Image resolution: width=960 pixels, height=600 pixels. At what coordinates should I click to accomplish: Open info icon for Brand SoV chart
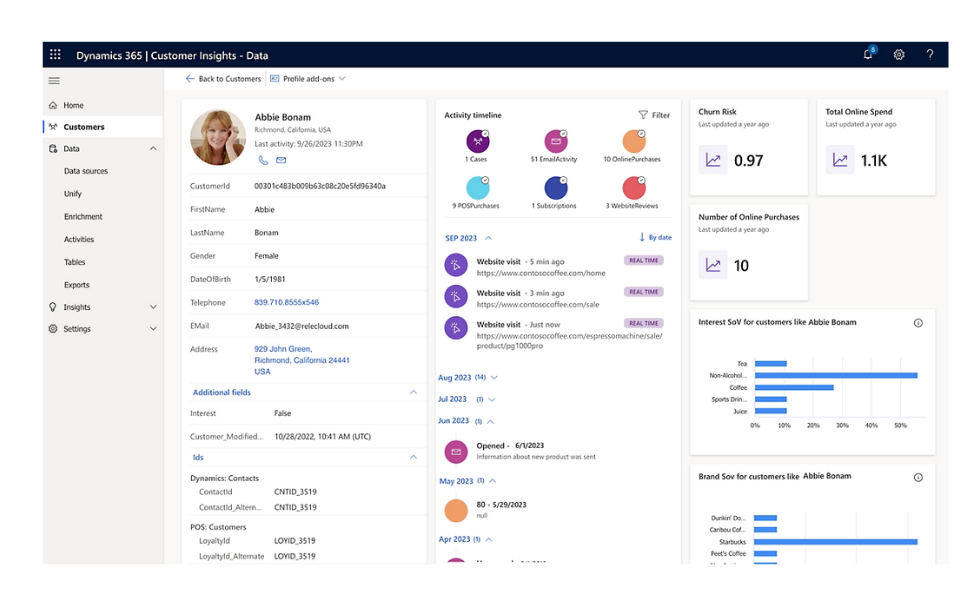(x=918, y=478)
